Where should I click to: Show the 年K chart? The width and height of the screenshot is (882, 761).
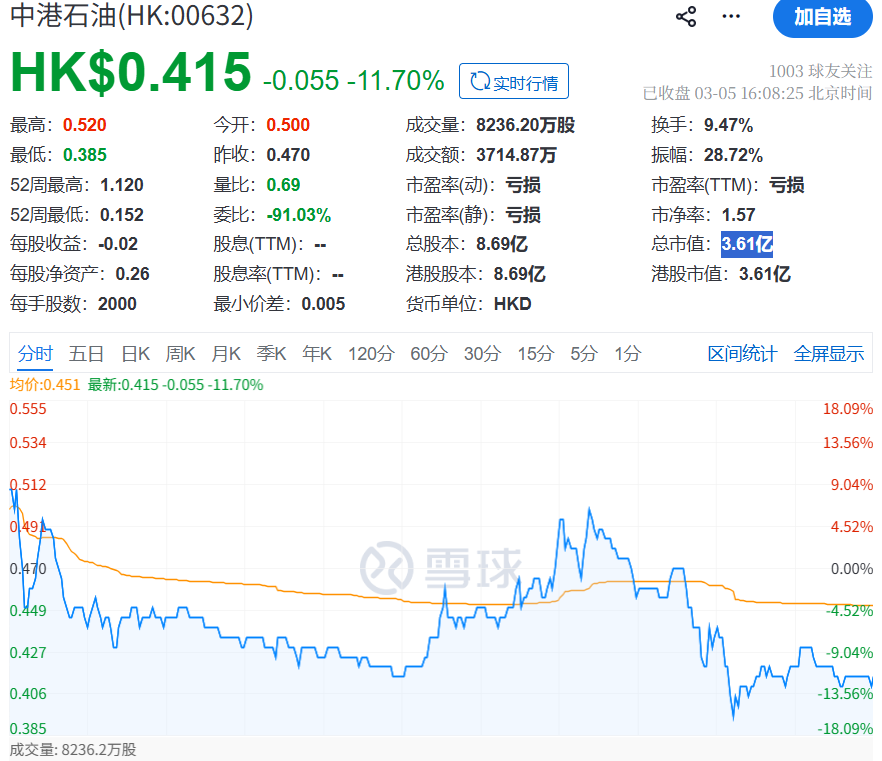(x=317, y=353)
